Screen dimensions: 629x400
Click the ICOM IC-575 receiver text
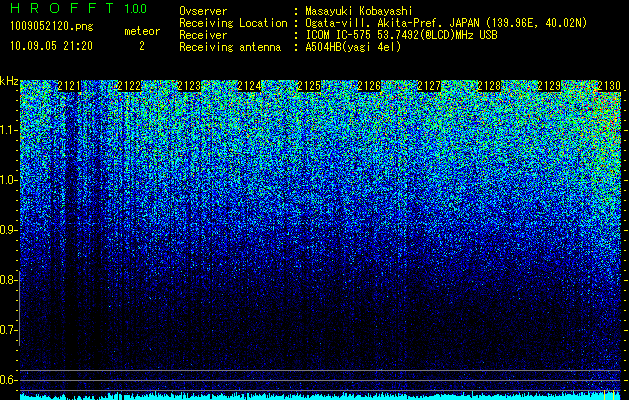(401, 35)
